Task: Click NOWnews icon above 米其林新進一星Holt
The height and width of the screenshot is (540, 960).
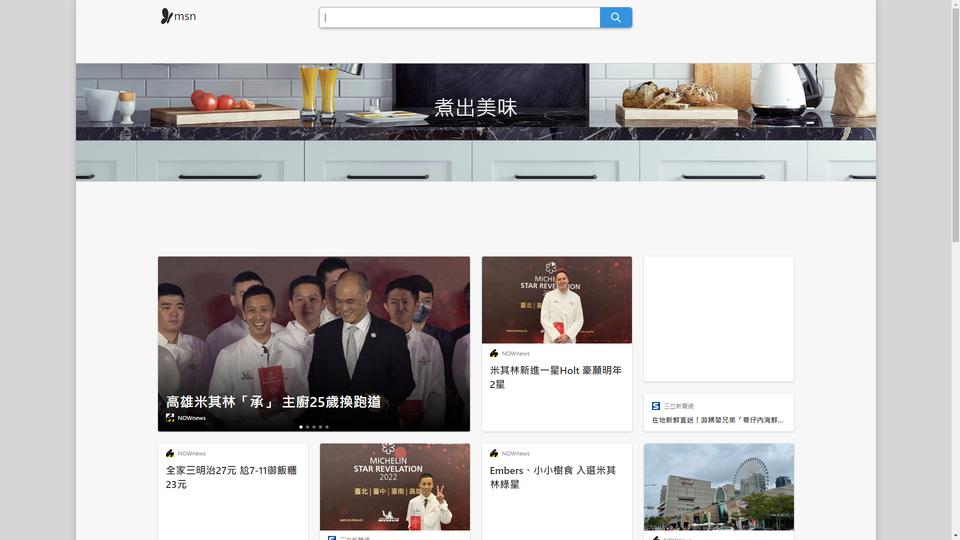Action: [493, 353]
